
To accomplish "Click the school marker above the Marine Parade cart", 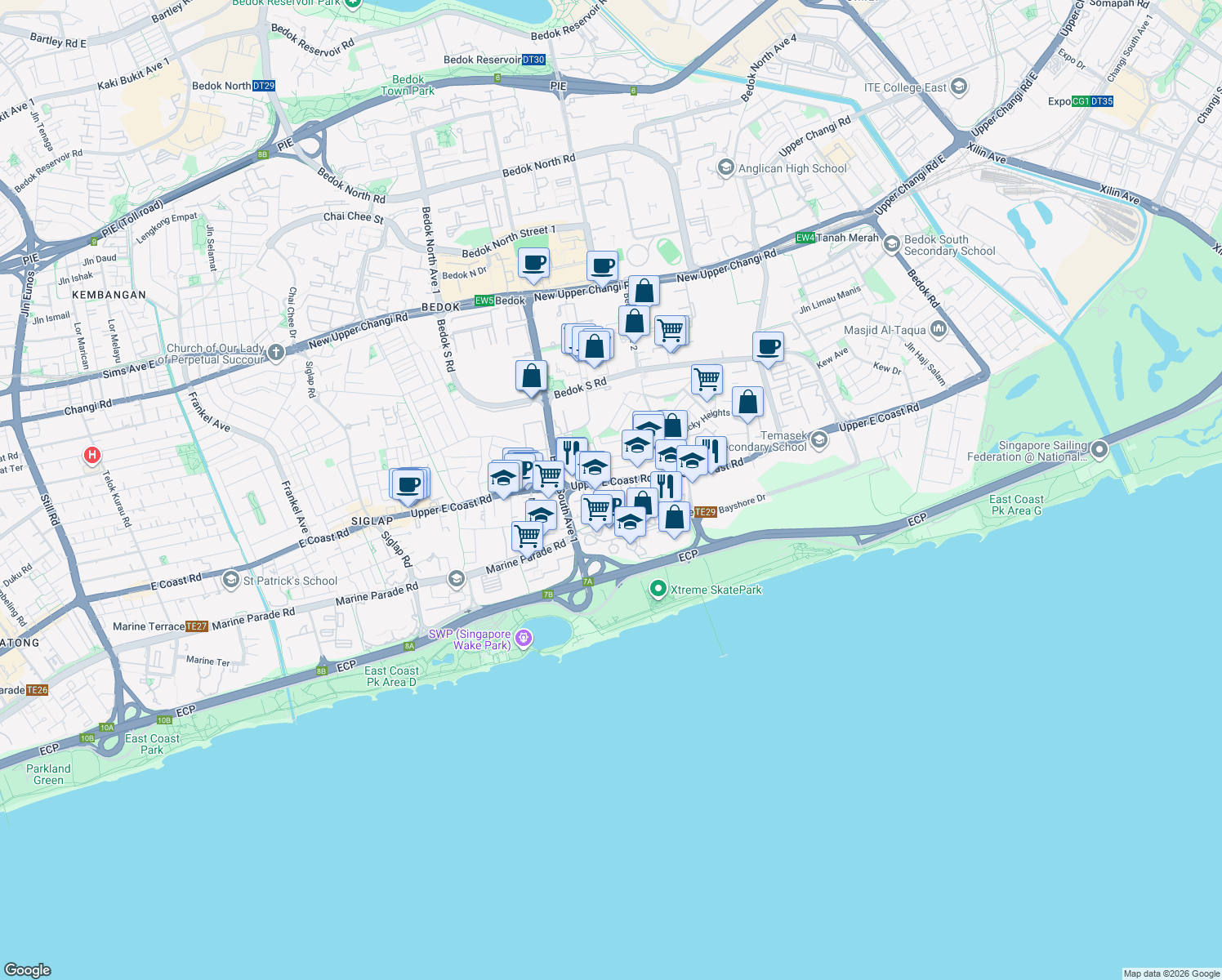I will coord(541,516).
